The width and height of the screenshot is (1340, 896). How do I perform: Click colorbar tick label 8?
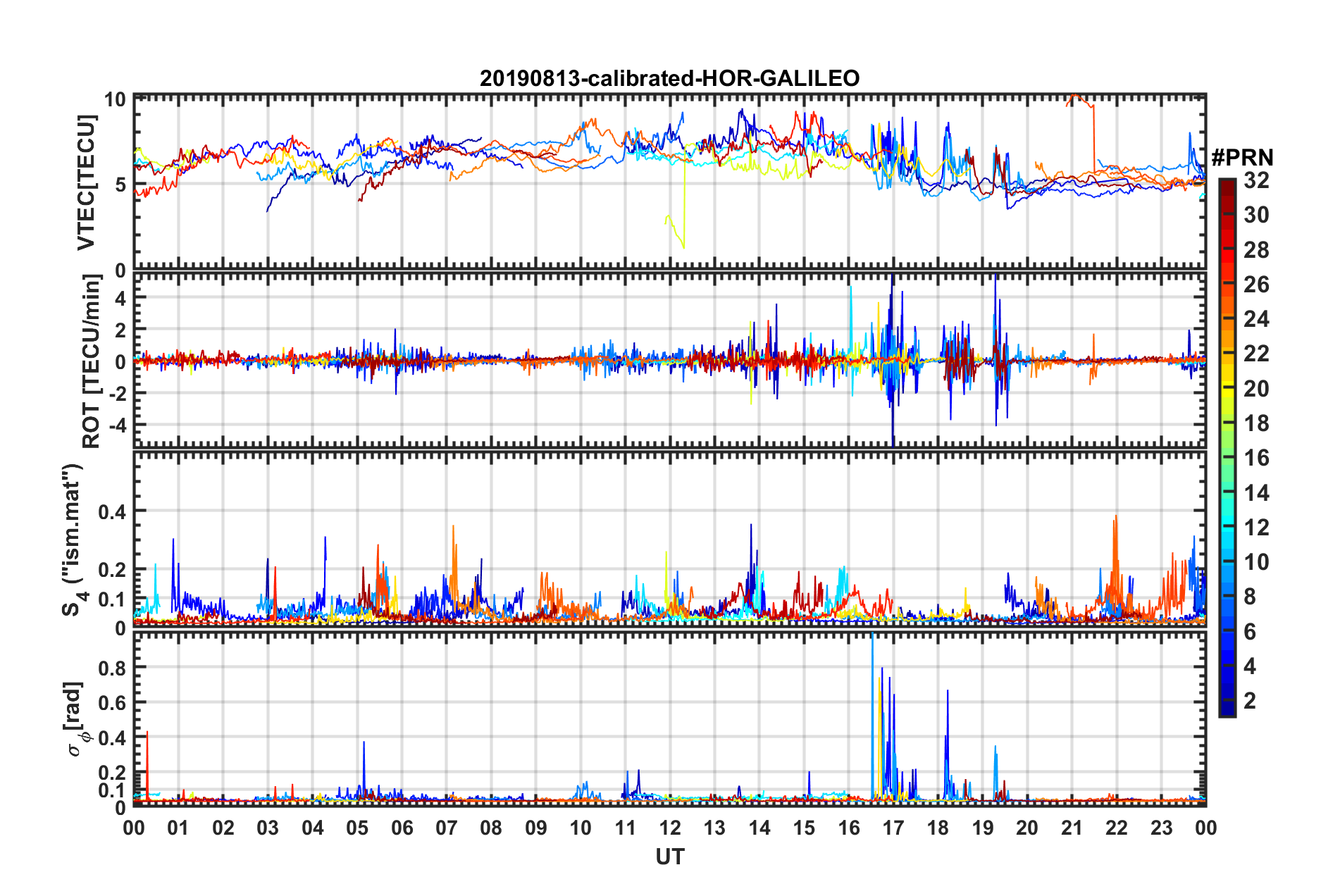coord(1250,597)
